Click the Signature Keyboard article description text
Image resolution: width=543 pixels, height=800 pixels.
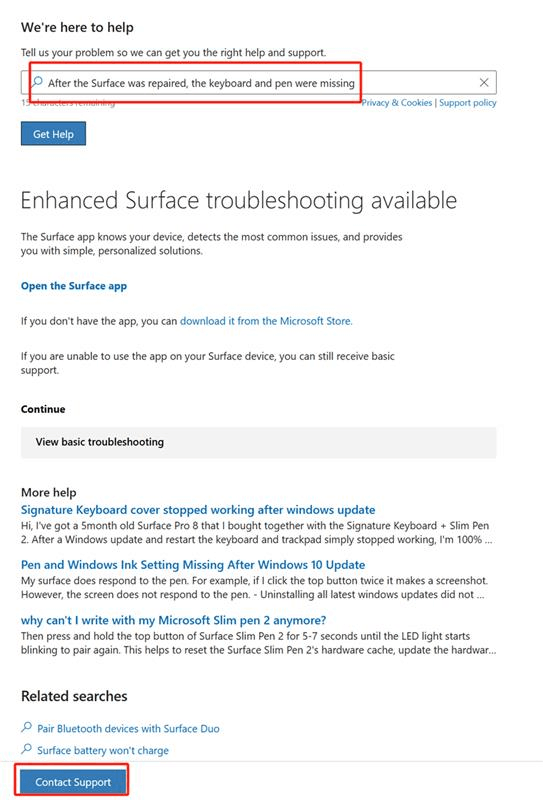pyautogui.click(x=257, y=533)
